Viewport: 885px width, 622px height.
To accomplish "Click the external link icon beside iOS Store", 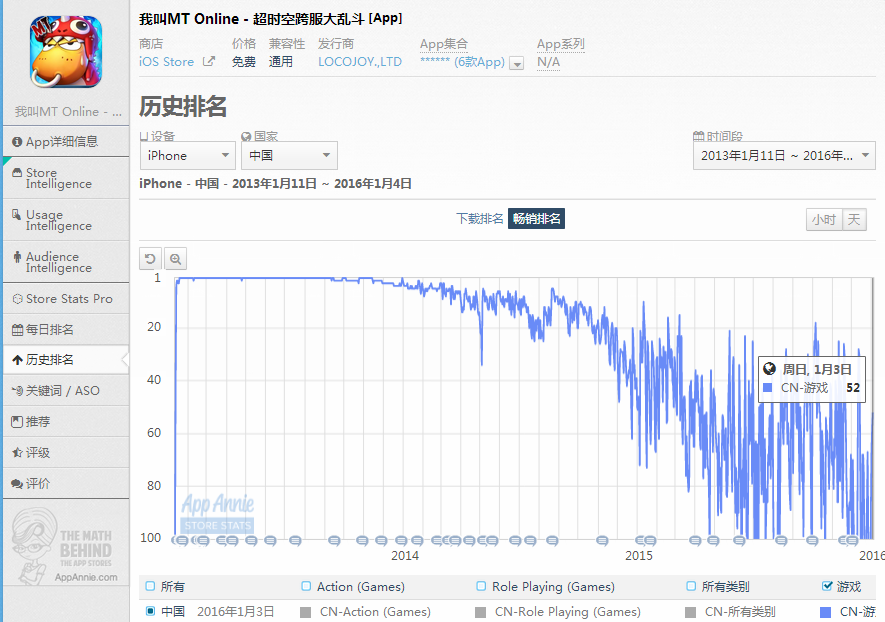I will tap(209, 61).
